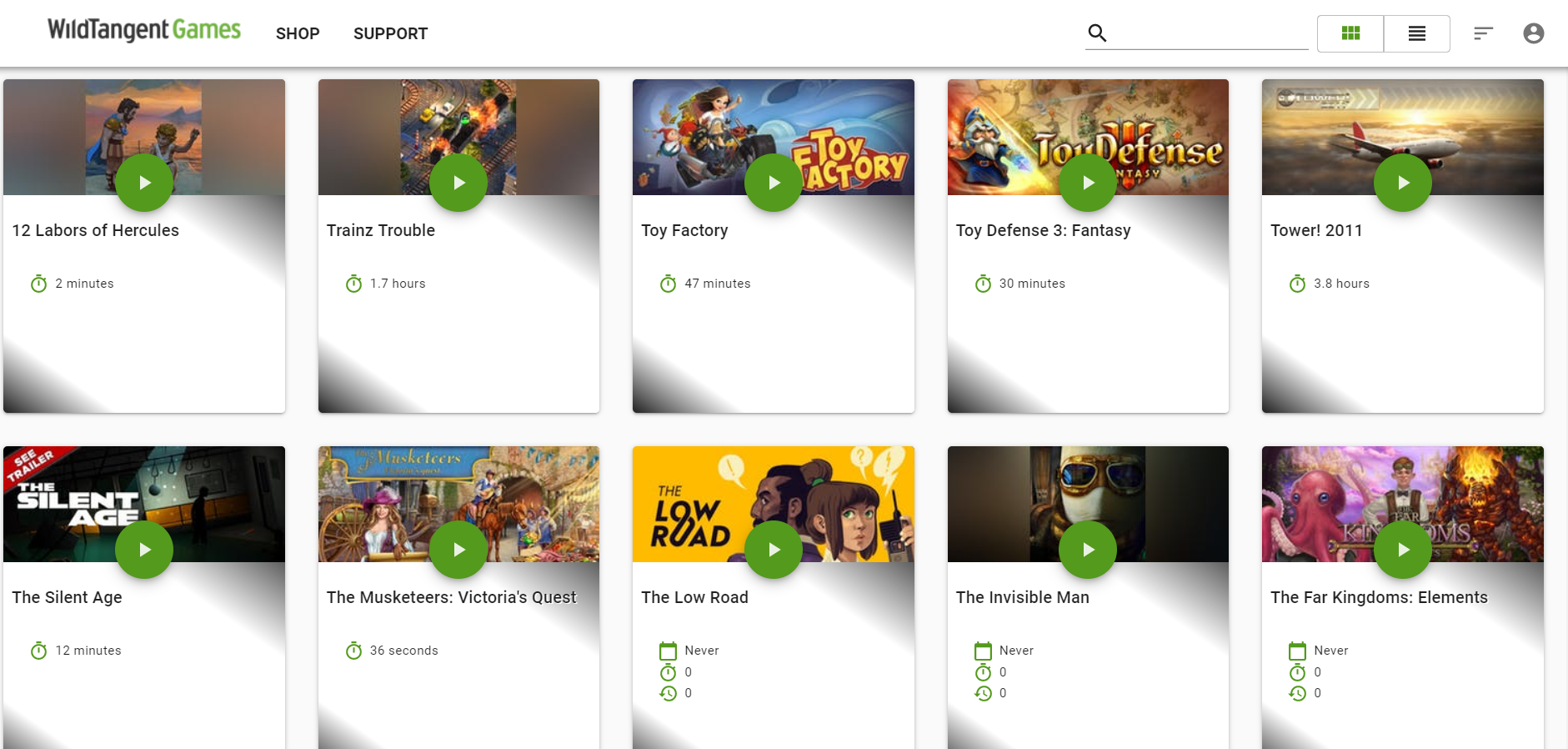This screenshot has height=749, width=1568.
Task: Select the Toy Factory title text
Action: tap(684, 230)
